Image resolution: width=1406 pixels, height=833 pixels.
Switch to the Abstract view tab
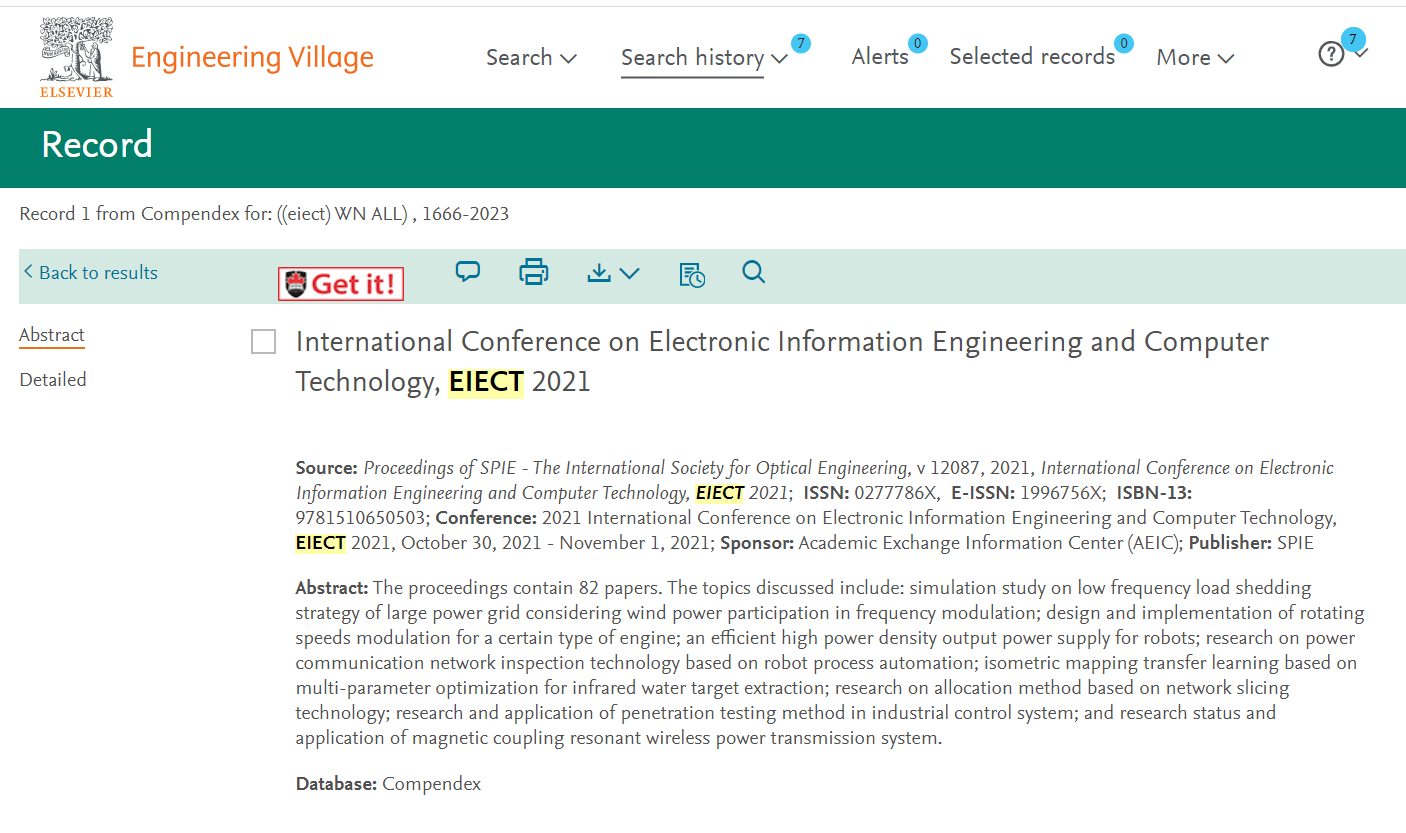pyautogui.click(x=52, y=335)
